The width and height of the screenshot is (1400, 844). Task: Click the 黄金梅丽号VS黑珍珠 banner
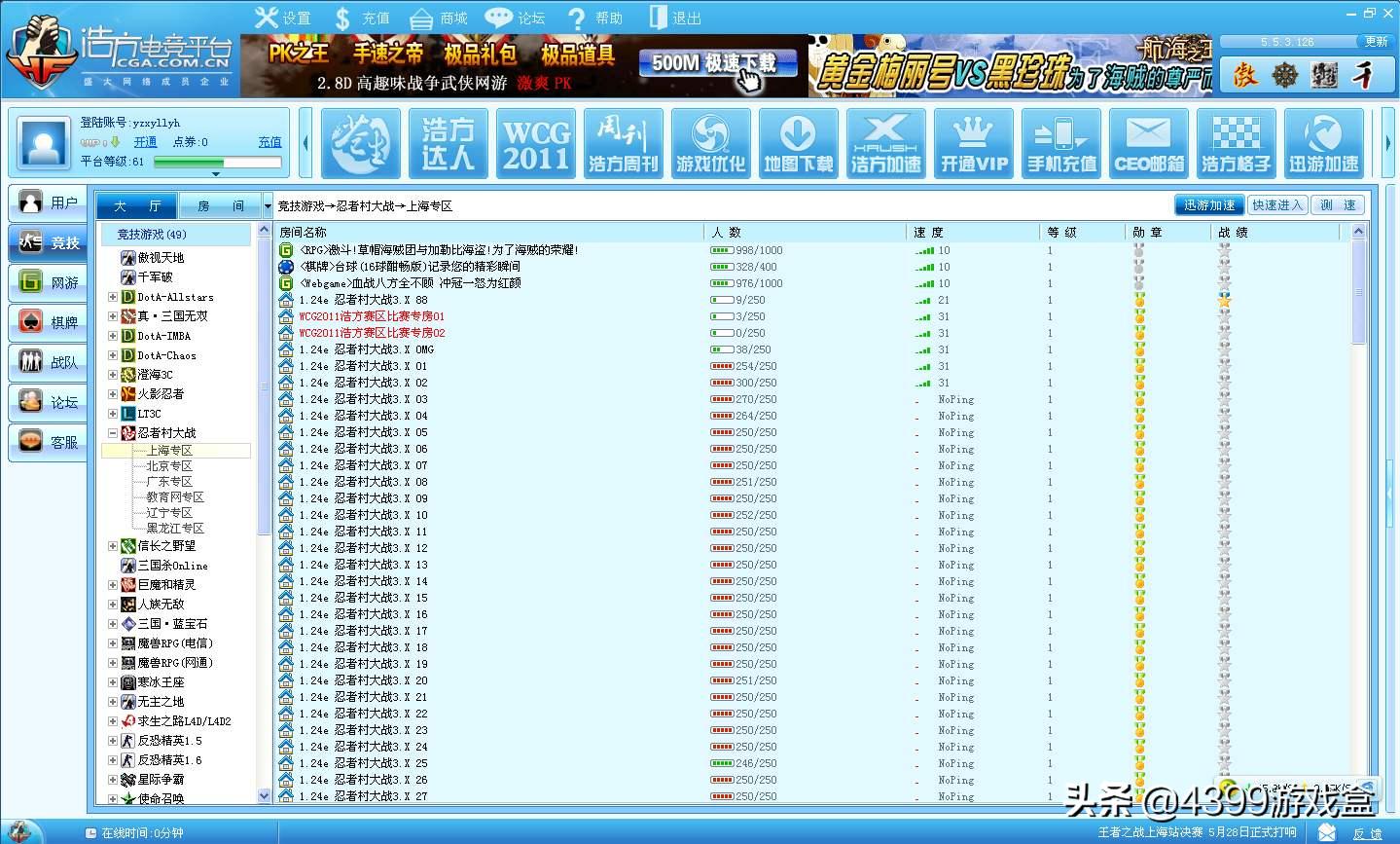tap(1010, 65)
